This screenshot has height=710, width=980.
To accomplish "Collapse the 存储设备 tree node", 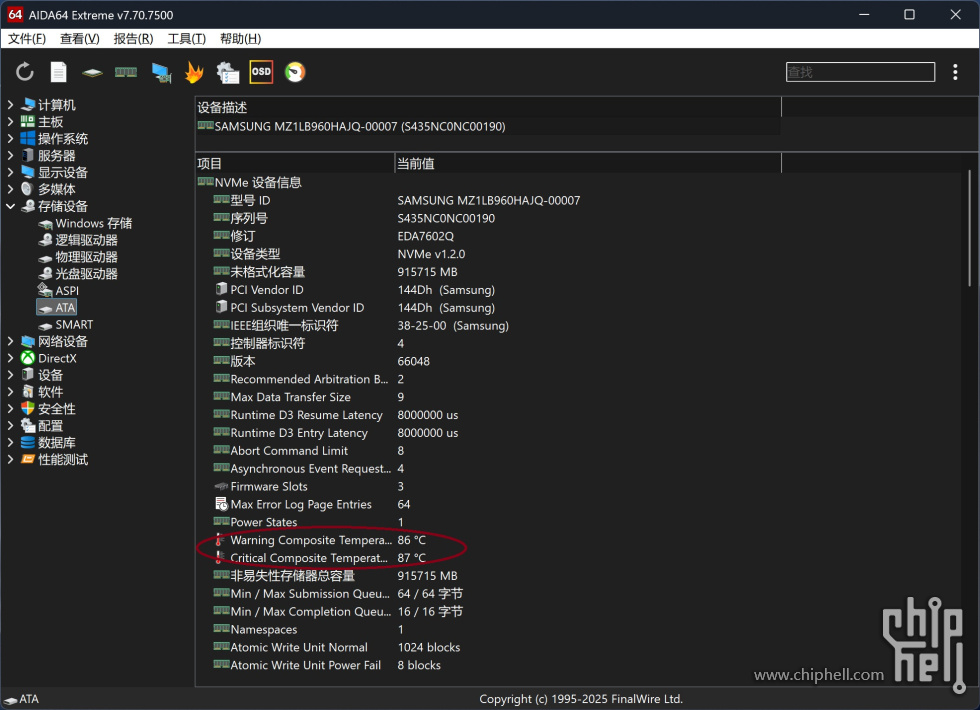I will [x=10, y=206].
